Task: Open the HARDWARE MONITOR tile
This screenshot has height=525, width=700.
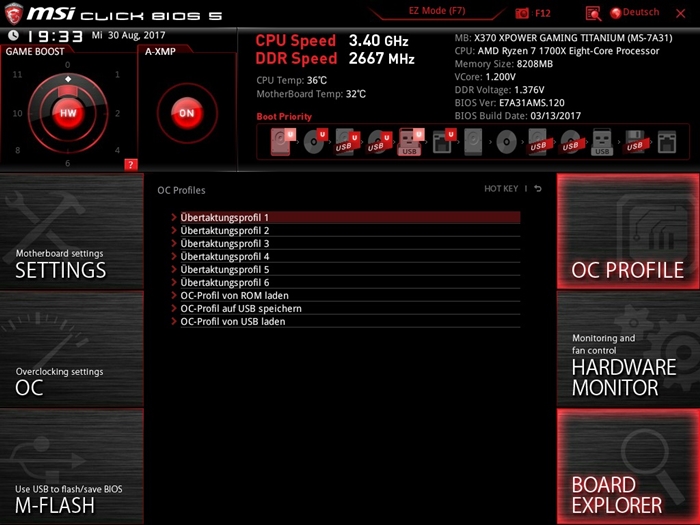Action: click(x=628, y=349)
